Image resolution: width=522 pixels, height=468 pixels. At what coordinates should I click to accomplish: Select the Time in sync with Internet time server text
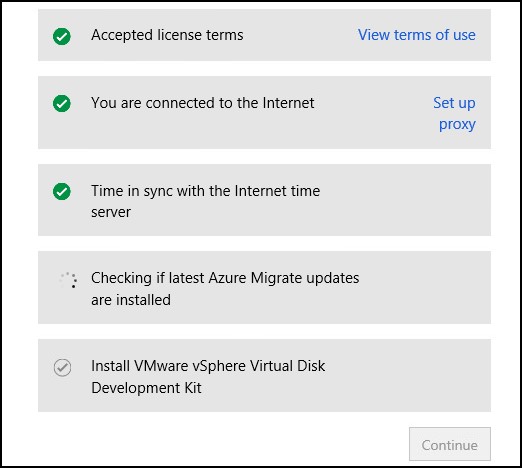tap(205, 201)
